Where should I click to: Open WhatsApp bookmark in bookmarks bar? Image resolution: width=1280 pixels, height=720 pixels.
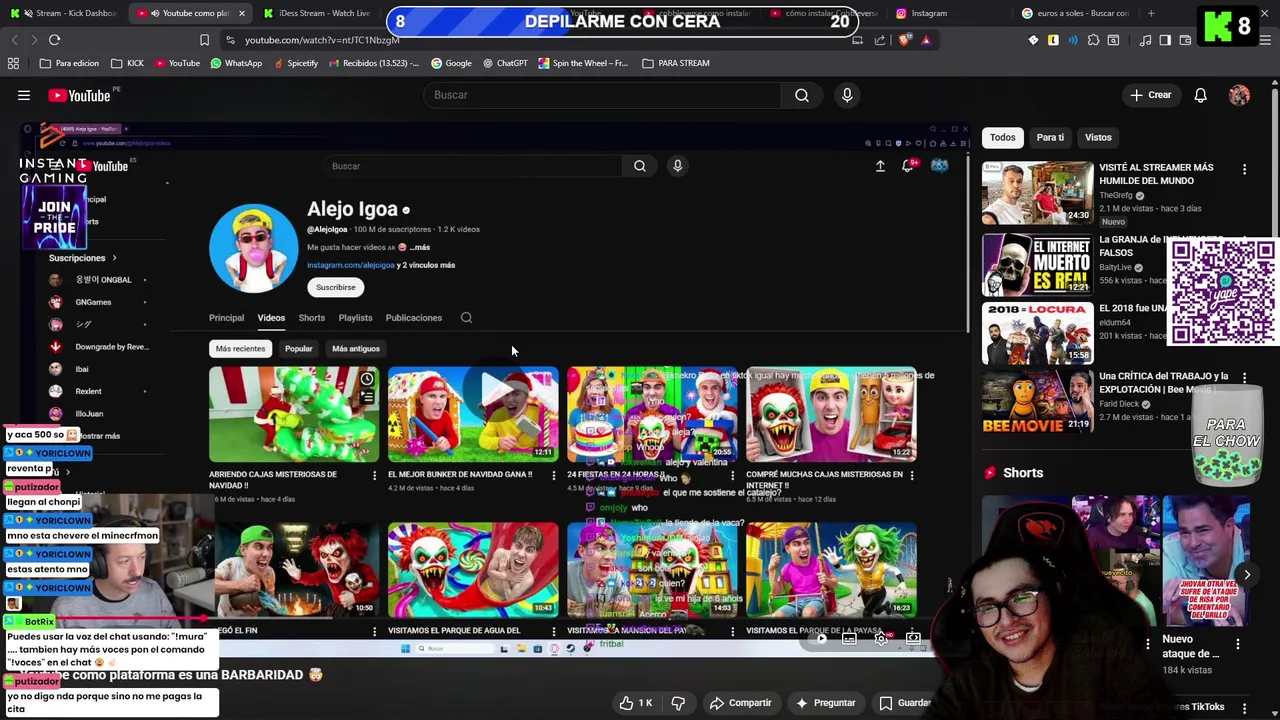point(236,63)
